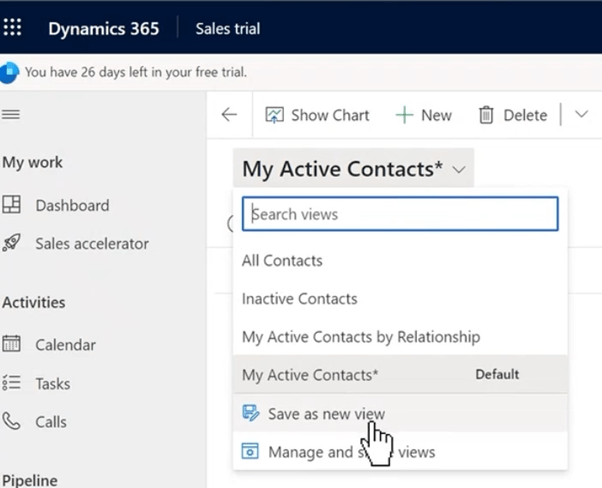Click the Calendar icon

pos(11,343)
